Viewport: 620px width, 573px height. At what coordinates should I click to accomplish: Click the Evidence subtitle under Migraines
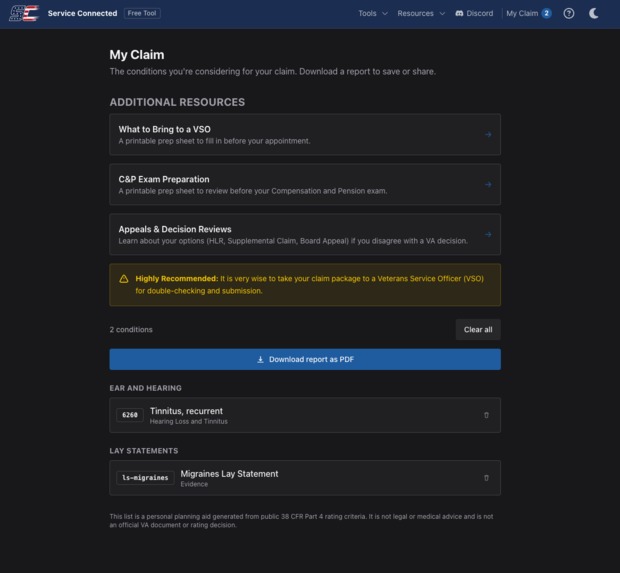click(x=194, y=484)
